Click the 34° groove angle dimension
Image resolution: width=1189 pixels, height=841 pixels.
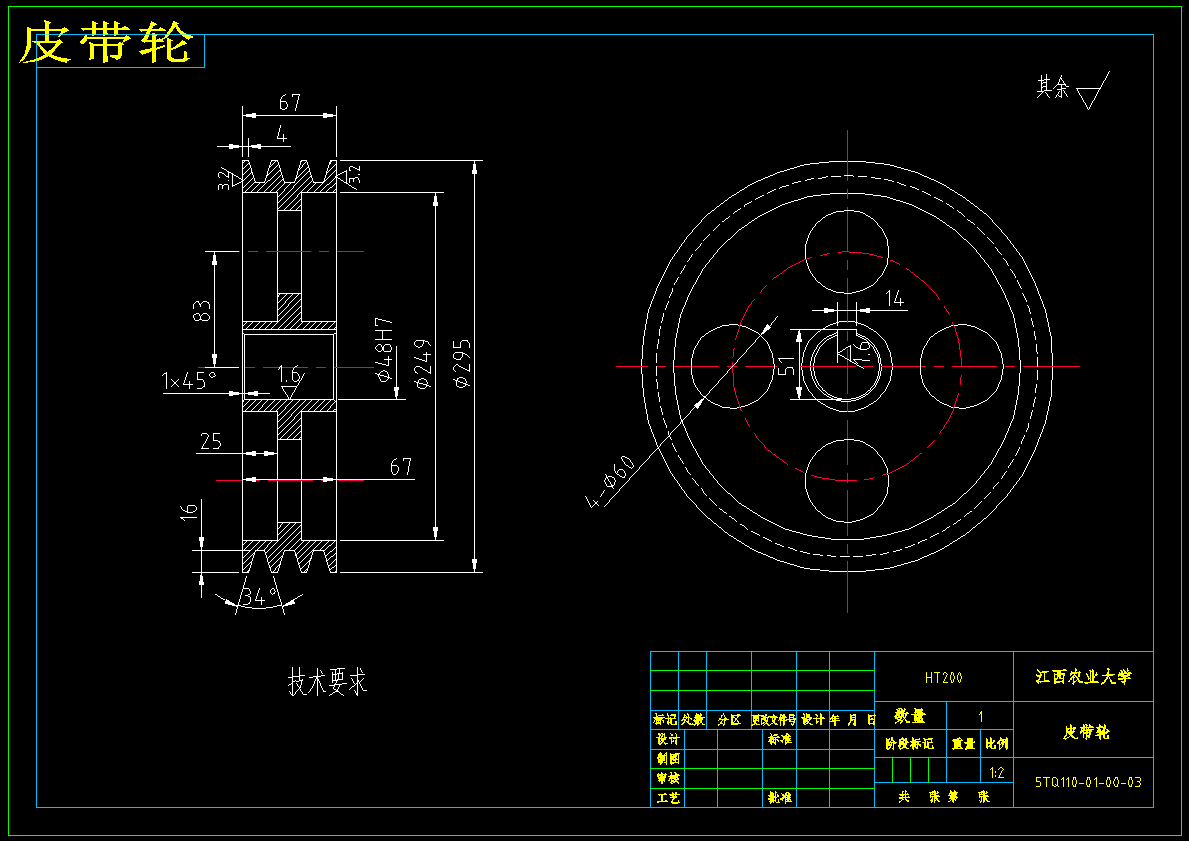click(x=261, y=597)
